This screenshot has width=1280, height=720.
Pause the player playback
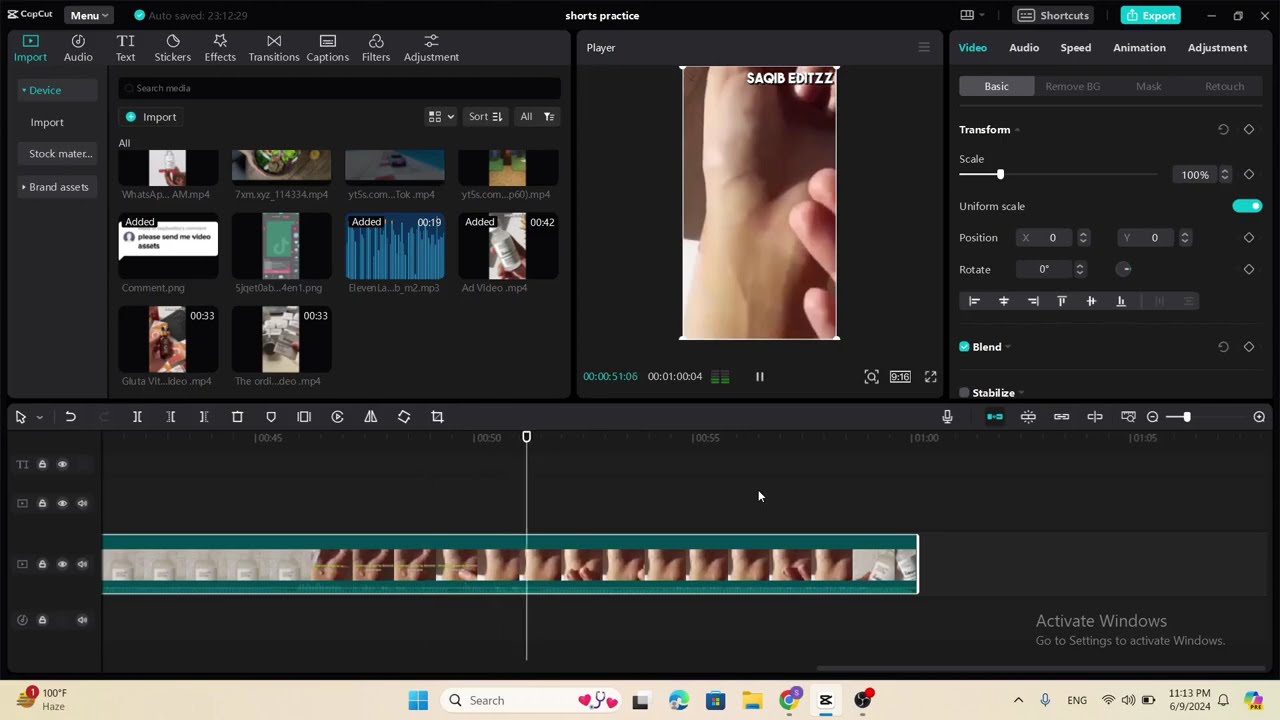coord(759,377)
